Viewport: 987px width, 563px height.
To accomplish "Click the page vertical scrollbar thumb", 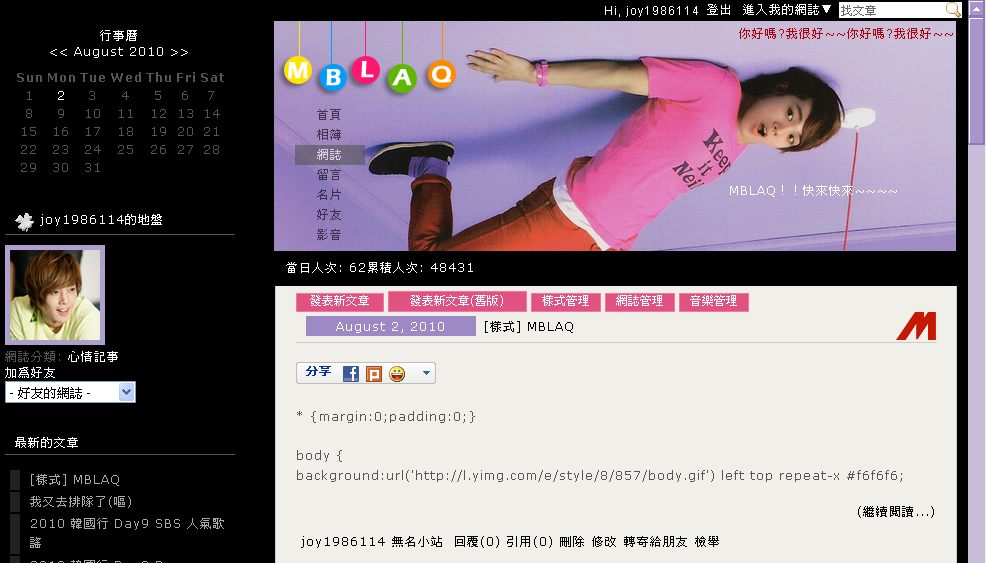I will (x=977, y=82).
